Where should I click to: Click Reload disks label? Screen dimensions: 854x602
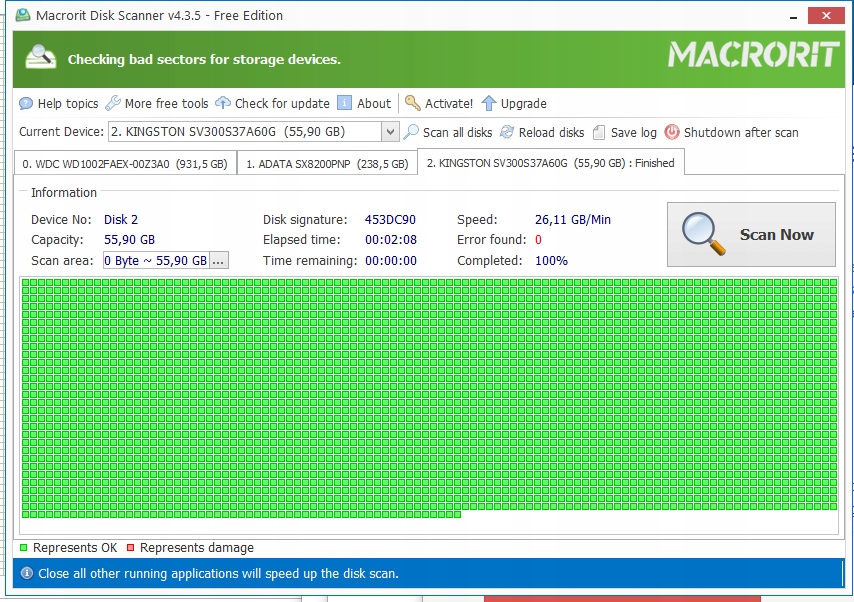click(x=551, y=132)
